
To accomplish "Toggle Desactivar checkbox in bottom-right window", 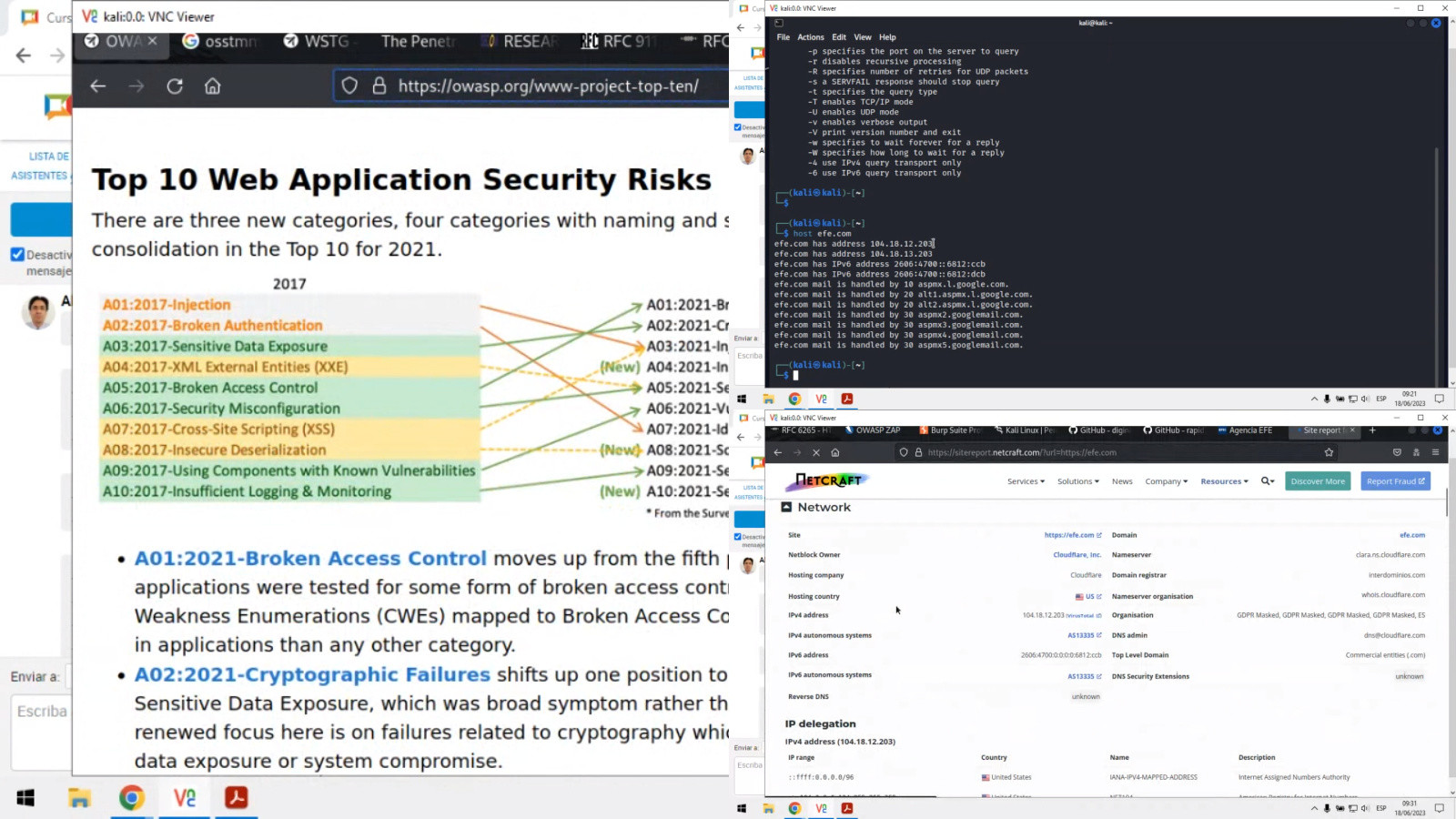I will tap(738, 537).
